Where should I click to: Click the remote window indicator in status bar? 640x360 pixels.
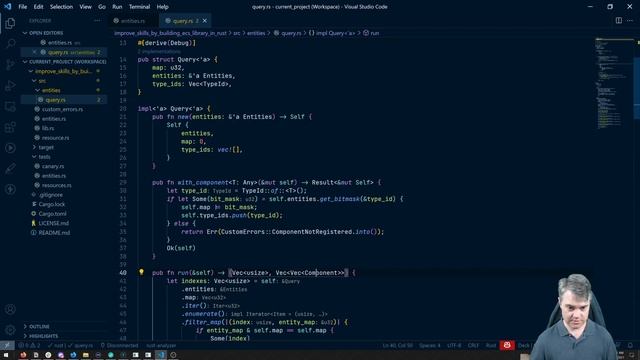click(x=7, y=345)
